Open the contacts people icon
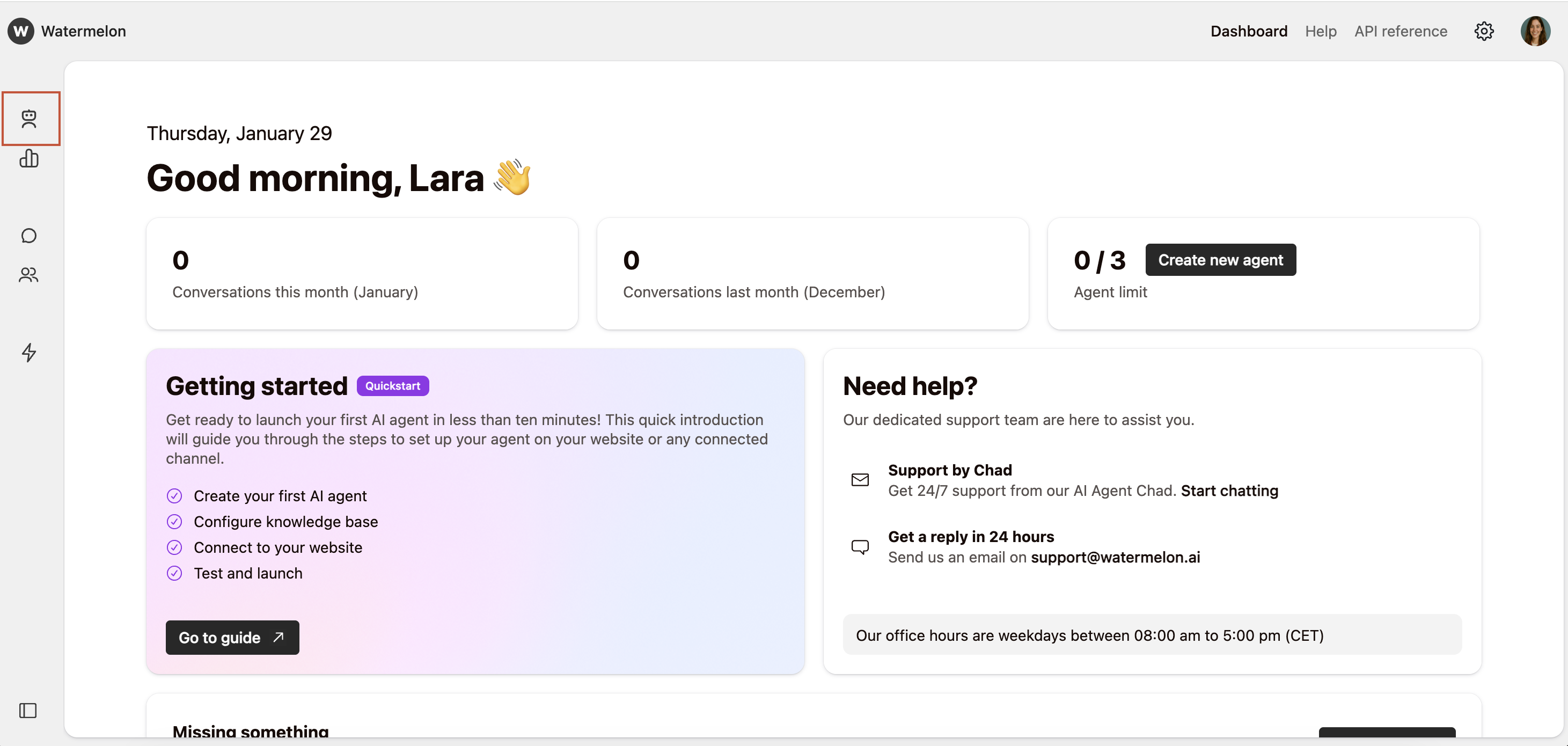1568x746 pixels. pos(29,275)
